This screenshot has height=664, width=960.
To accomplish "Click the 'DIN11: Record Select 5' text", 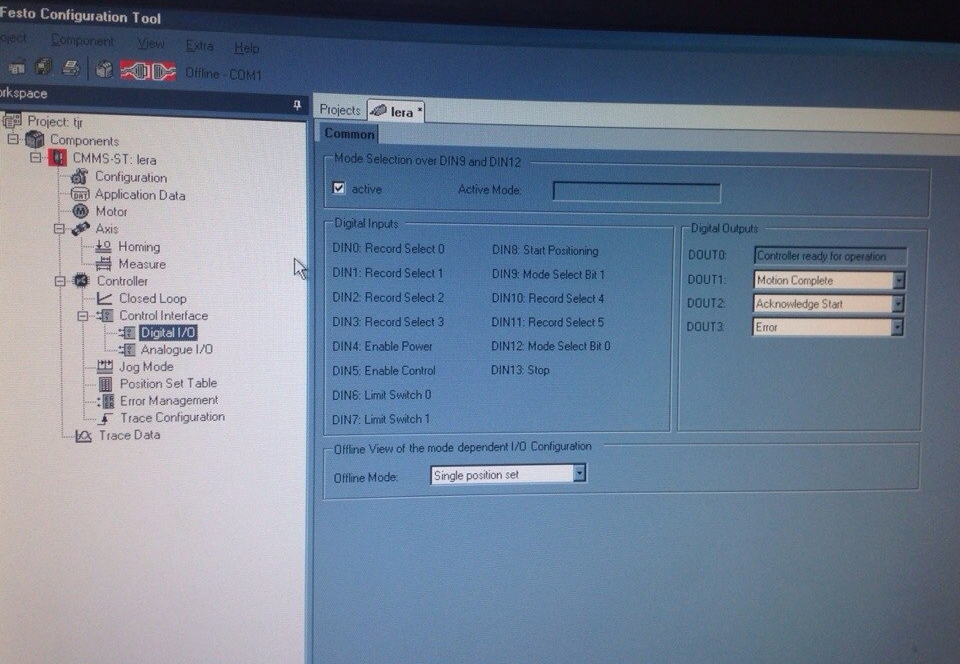I will (547, 322).
